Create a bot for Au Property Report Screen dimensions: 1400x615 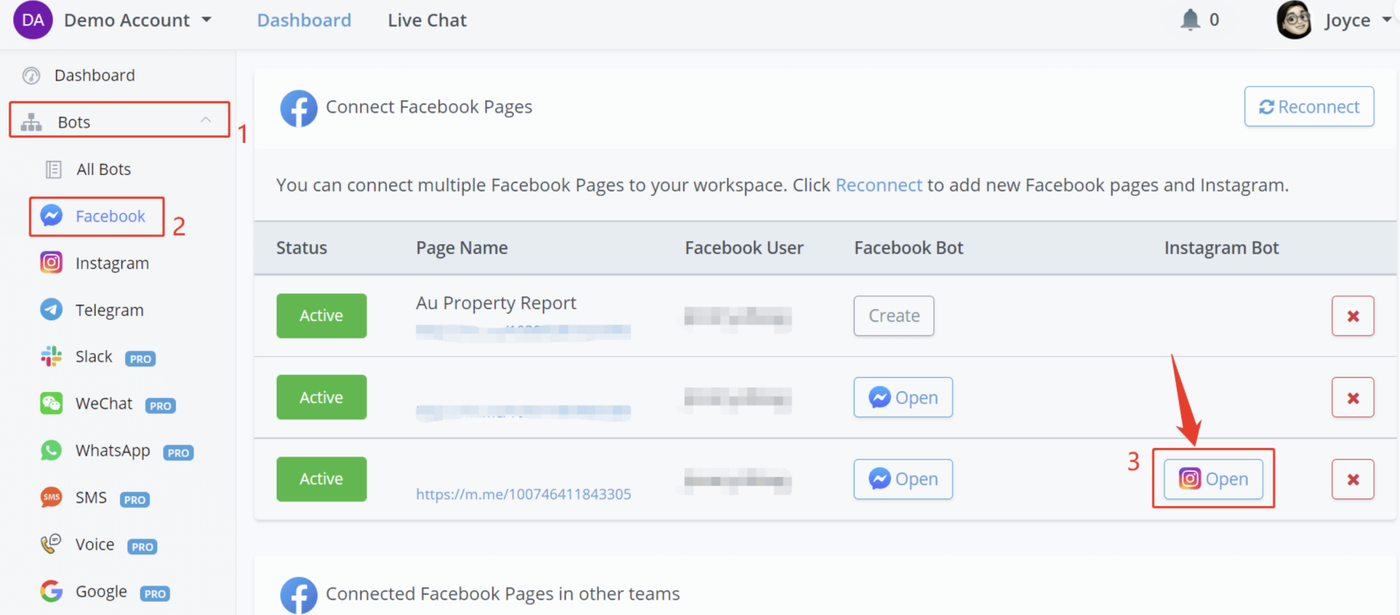(x=893, y=316)
